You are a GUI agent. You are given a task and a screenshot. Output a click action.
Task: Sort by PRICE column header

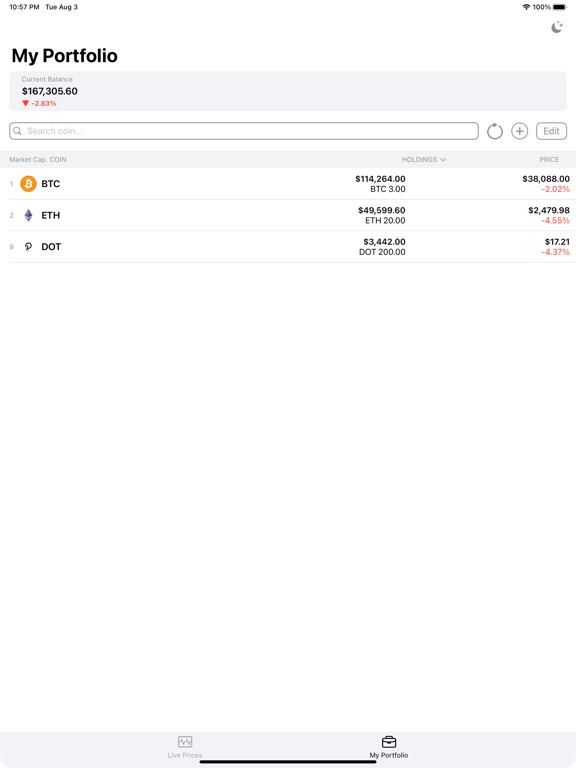(549, 160)
